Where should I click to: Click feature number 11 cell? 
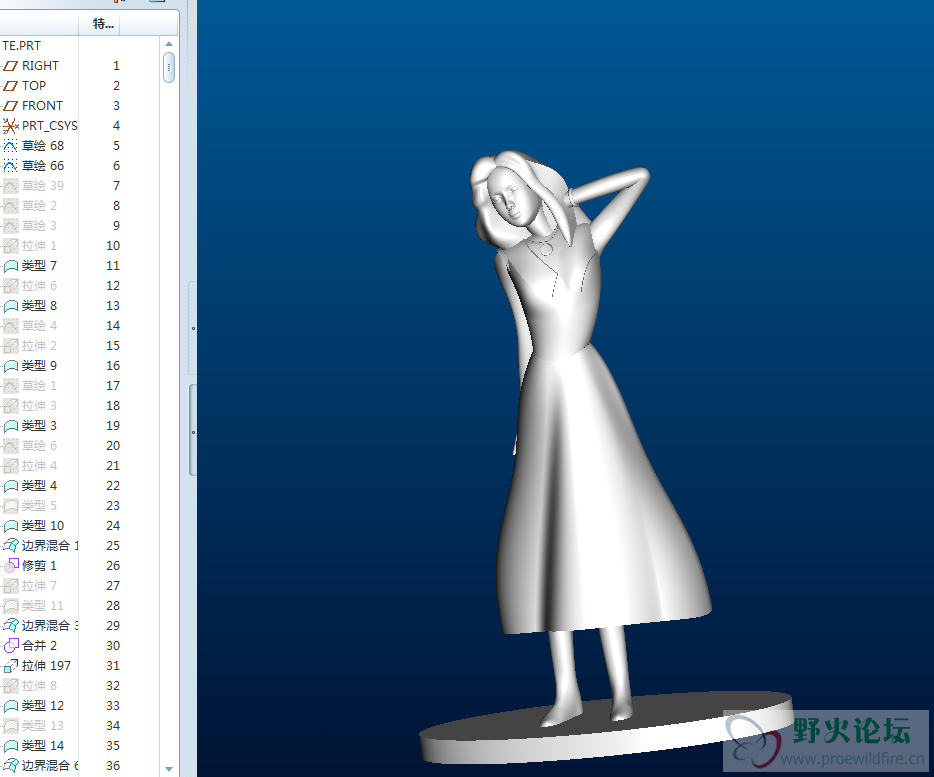[x=113, y=266]
